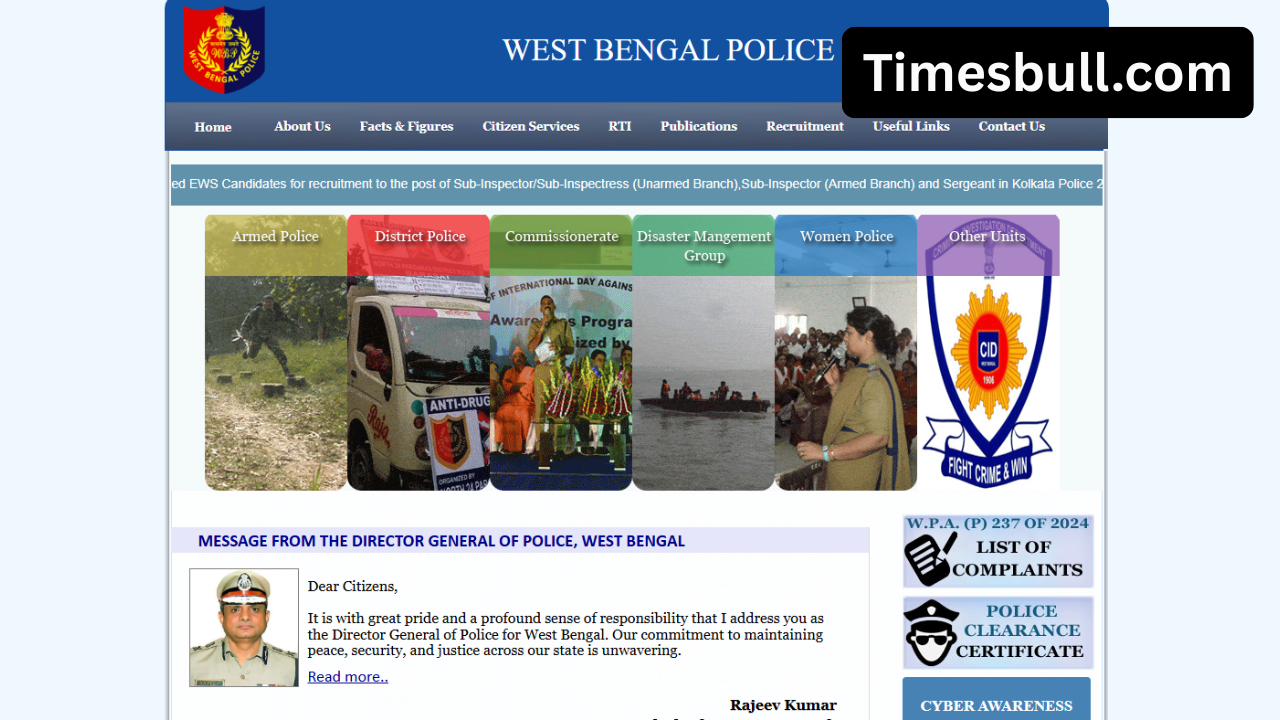Go to the Home menu item
This screenshot has width=1280, height=720.
click(213, 127)
